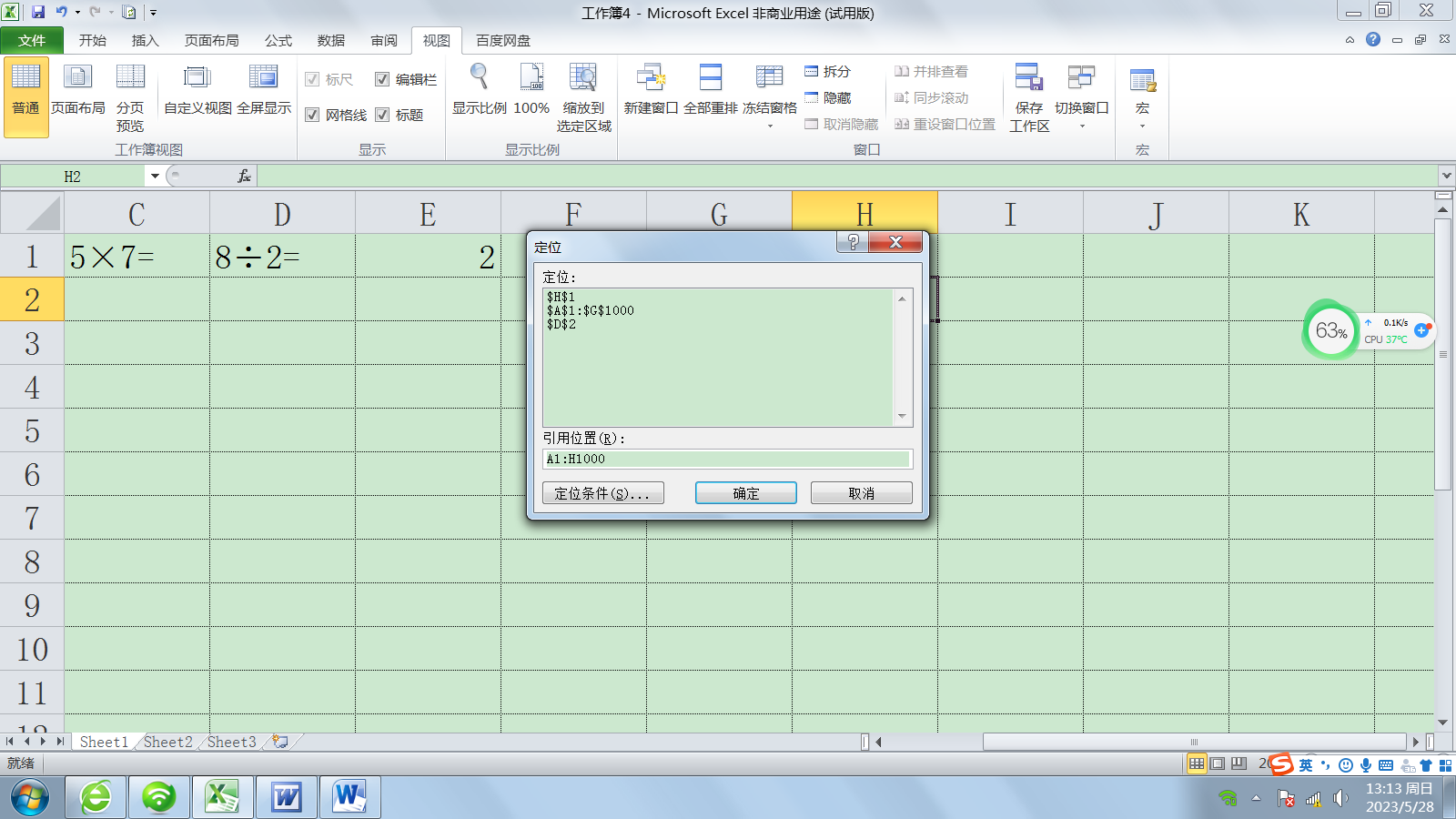
Task: Switch to the Home (开始) tab
Action: (x=92, y=40)
